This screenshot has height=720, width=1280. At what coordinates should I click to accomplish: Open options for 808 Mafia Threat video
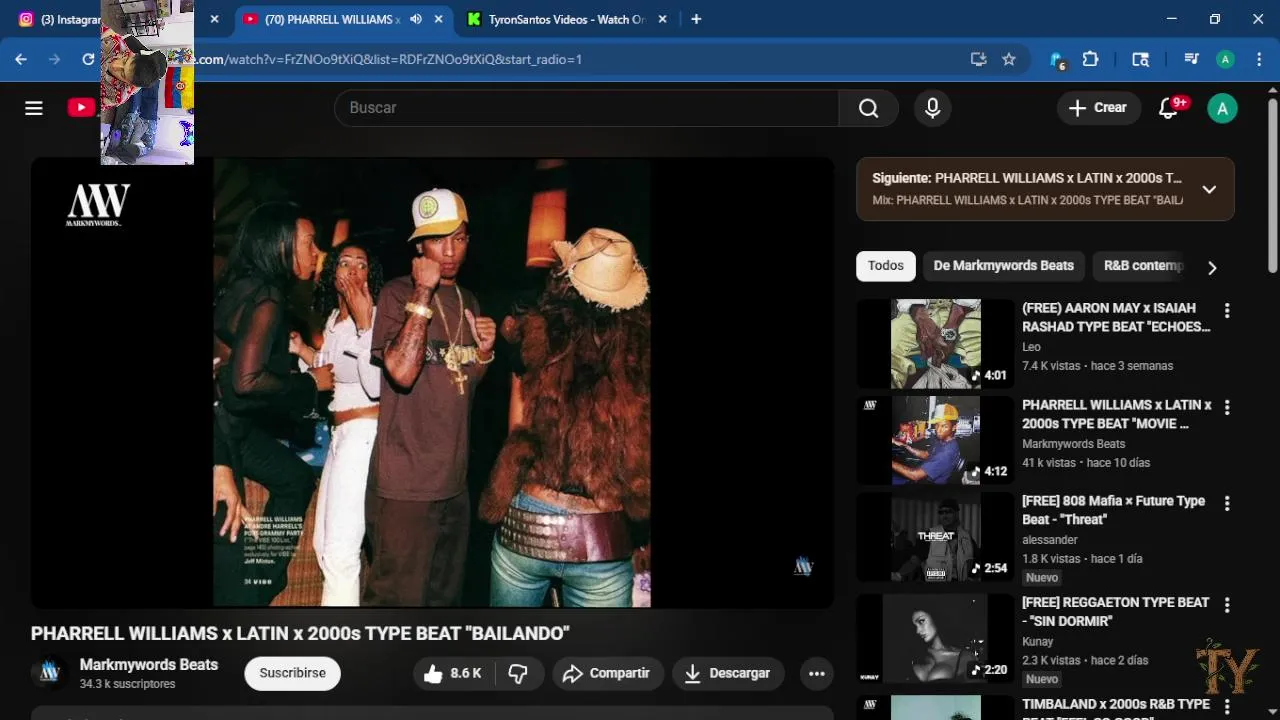point(1227,504)
